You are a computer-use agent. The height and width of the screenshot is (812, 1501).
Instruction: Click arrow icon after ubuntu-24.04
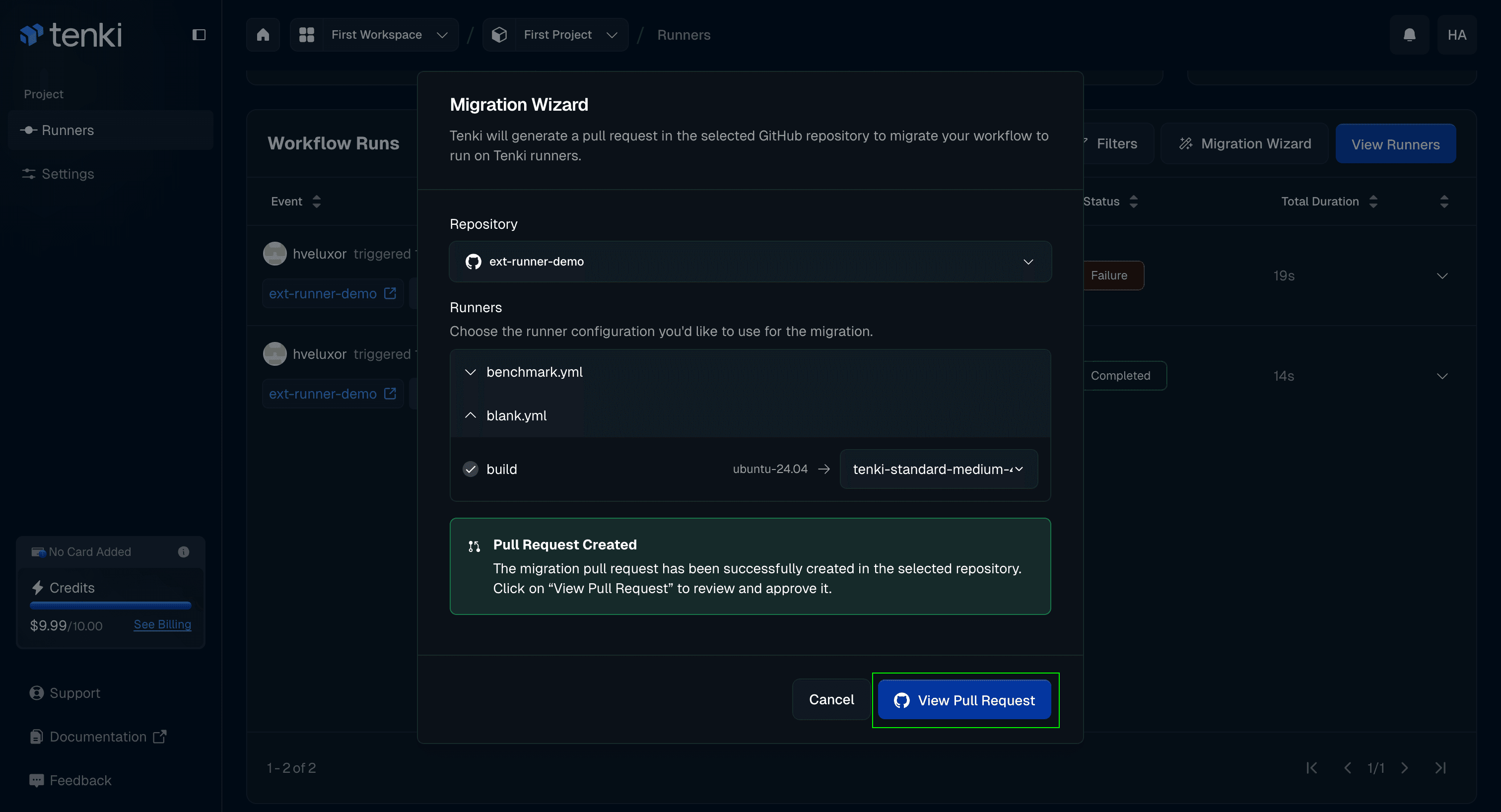pyautogui.click(x=824, y=469)
